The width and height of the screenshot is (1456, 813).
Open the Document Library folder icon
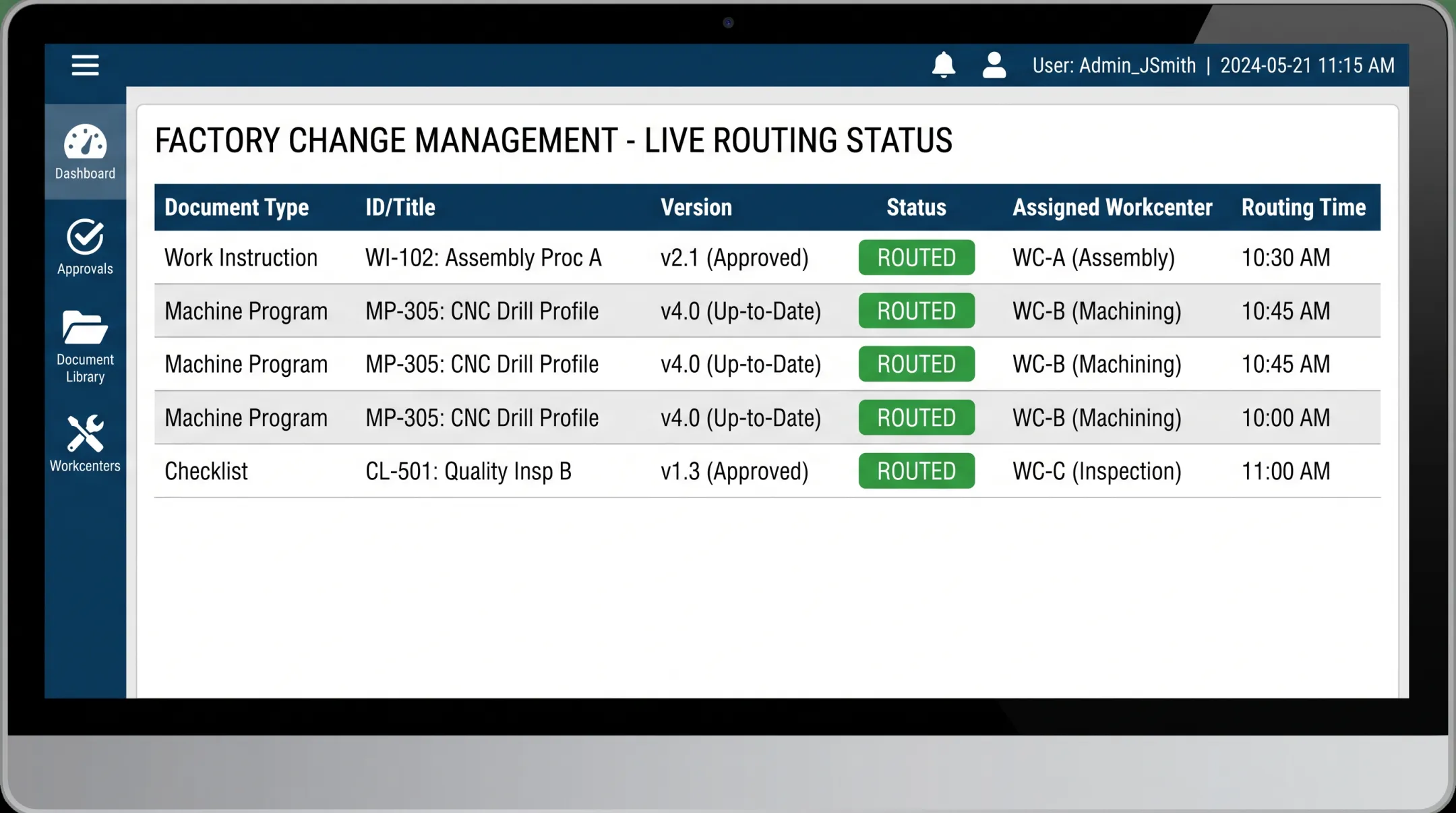85,327
